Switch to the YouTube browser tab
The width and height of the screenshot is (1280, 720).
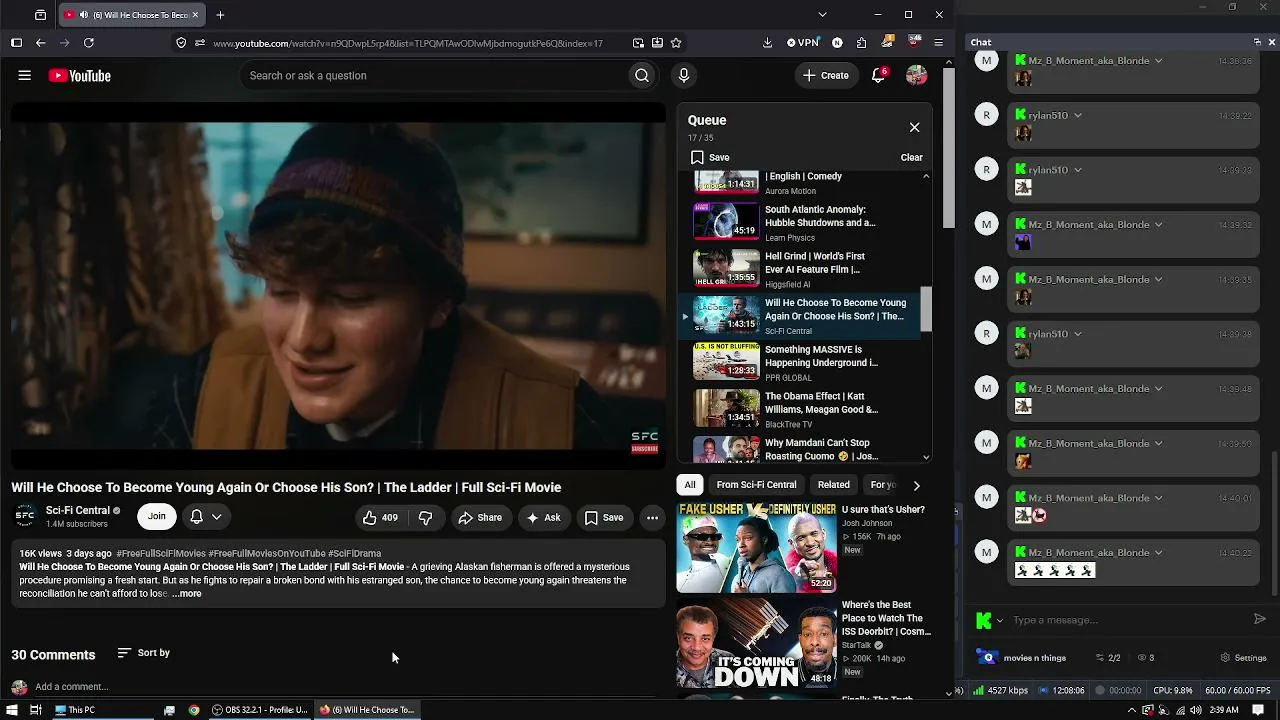pyautogui.click(x=130, y=15)
